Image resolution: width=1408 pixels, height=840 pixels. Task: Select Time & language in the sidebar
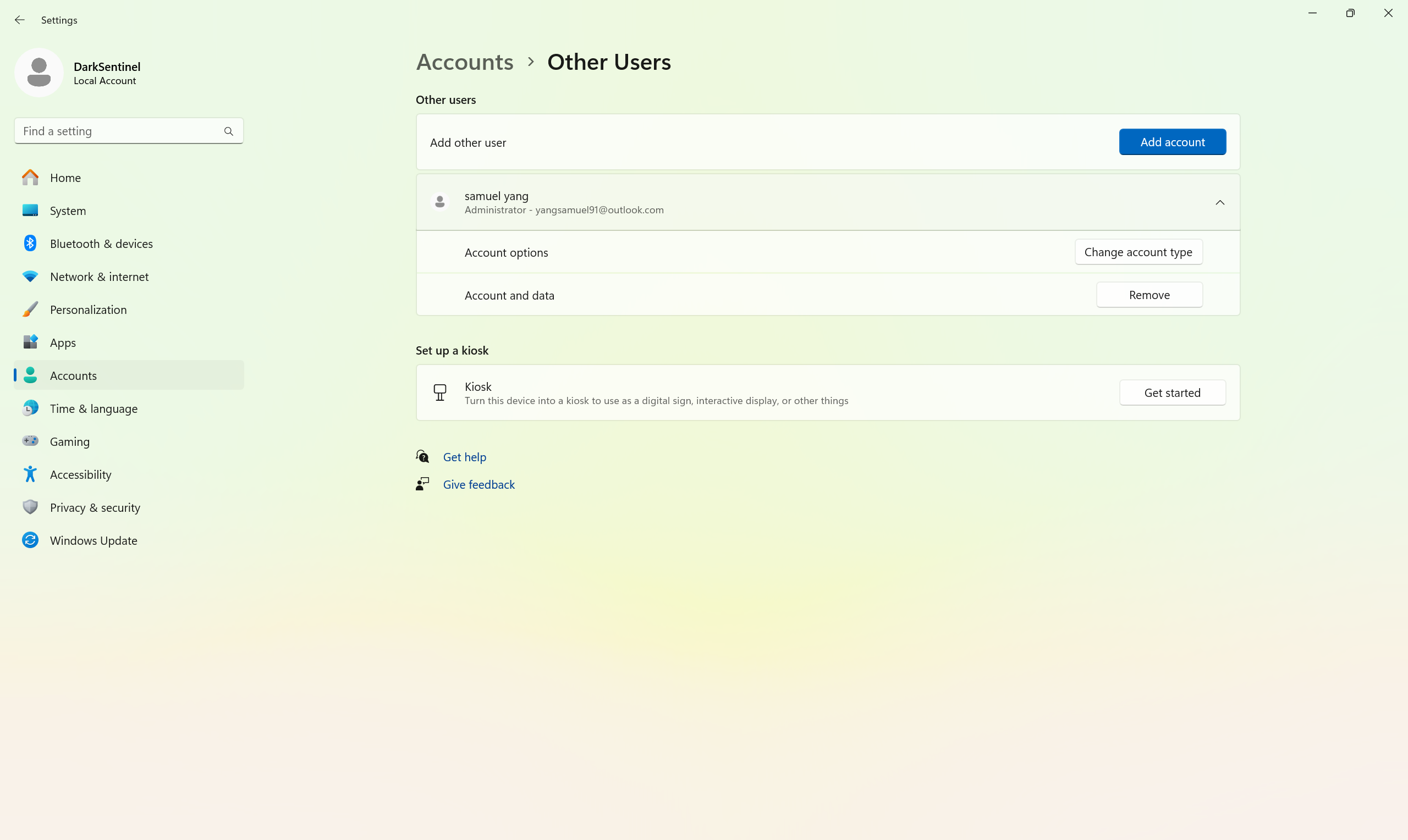click(129, 408)
